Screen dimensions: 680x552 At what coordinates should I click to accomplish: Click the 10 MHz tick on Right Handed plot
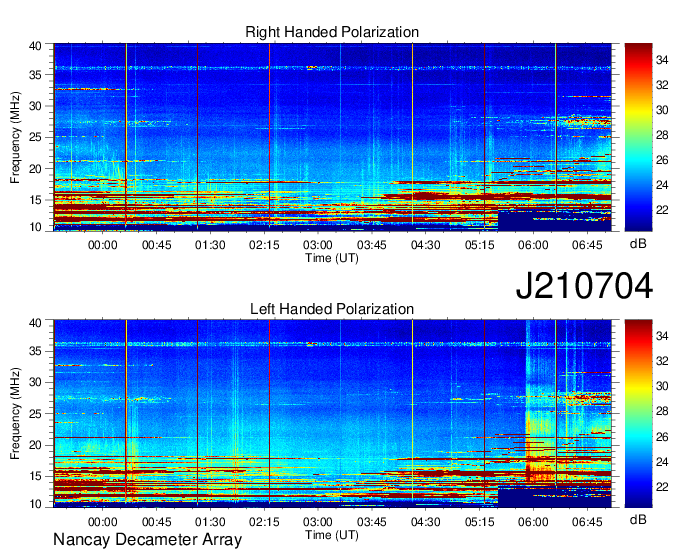point(35,227)
